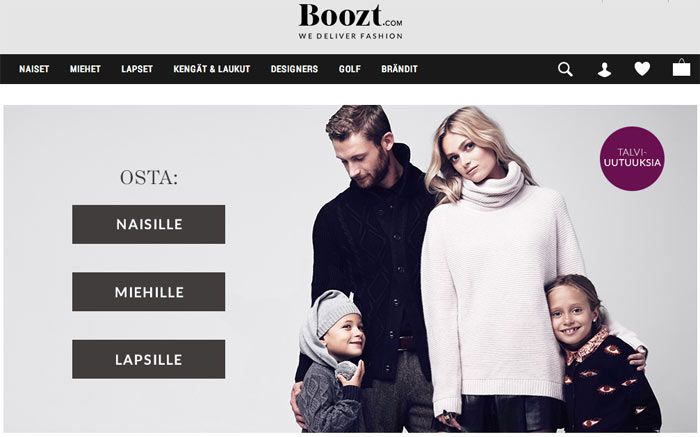Open the Miehet menu
Screen dimensions: 700x437
[85, 69]
